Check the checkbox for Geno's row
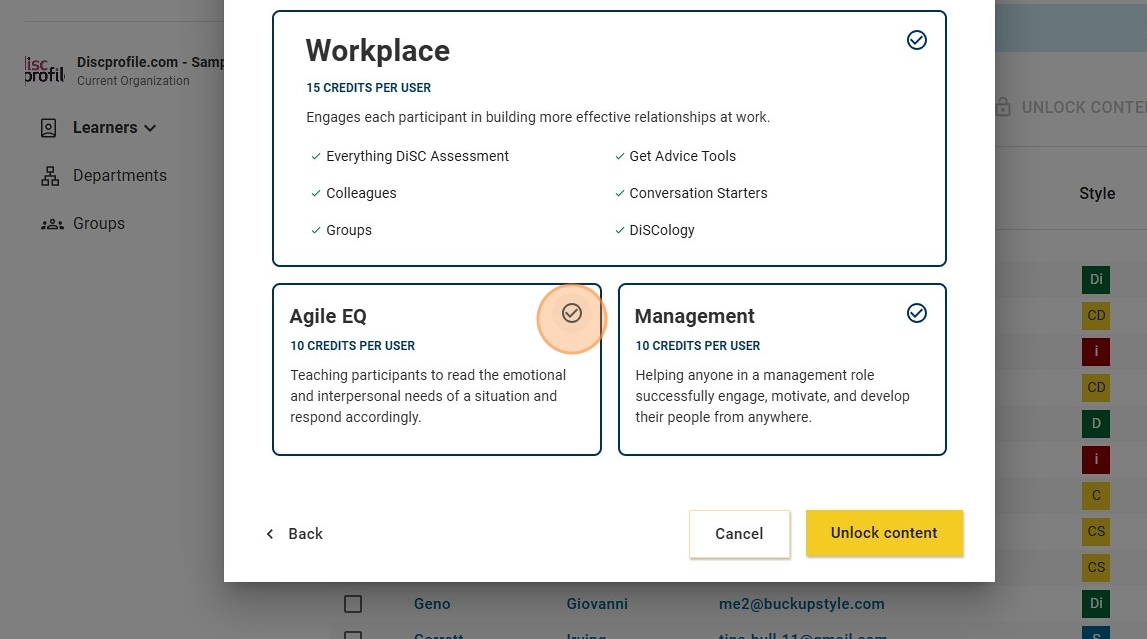This screenshot has height=639, width=1147. 353,604
